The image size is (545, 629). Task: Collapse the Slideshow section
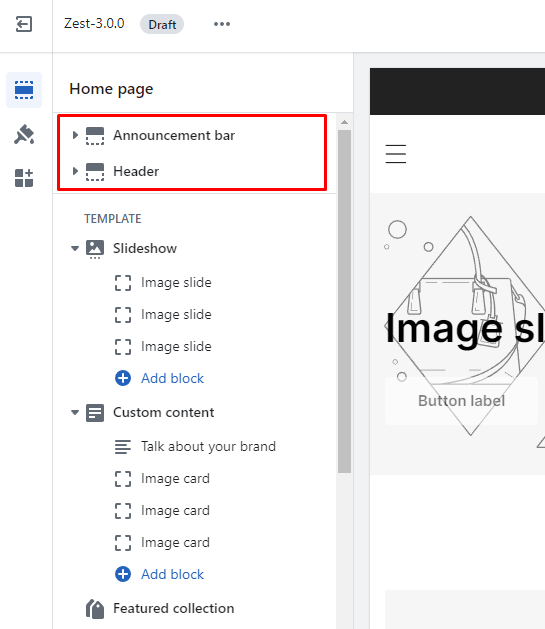click(x=75, y=248)
